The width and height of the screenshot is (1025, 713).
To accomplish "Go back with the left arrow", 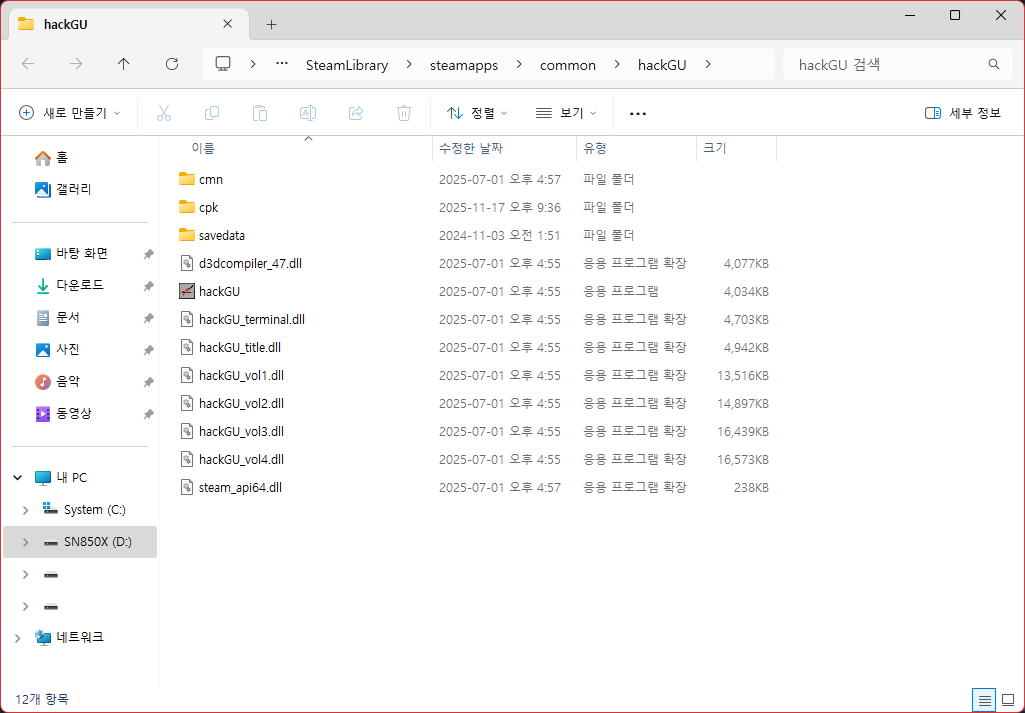I will coord(28,63).
